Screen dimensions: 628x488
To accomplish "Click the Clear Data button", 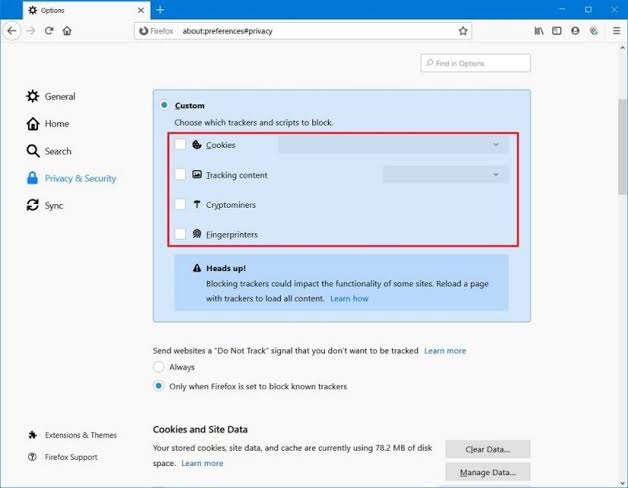I will (x=488, y=449).
